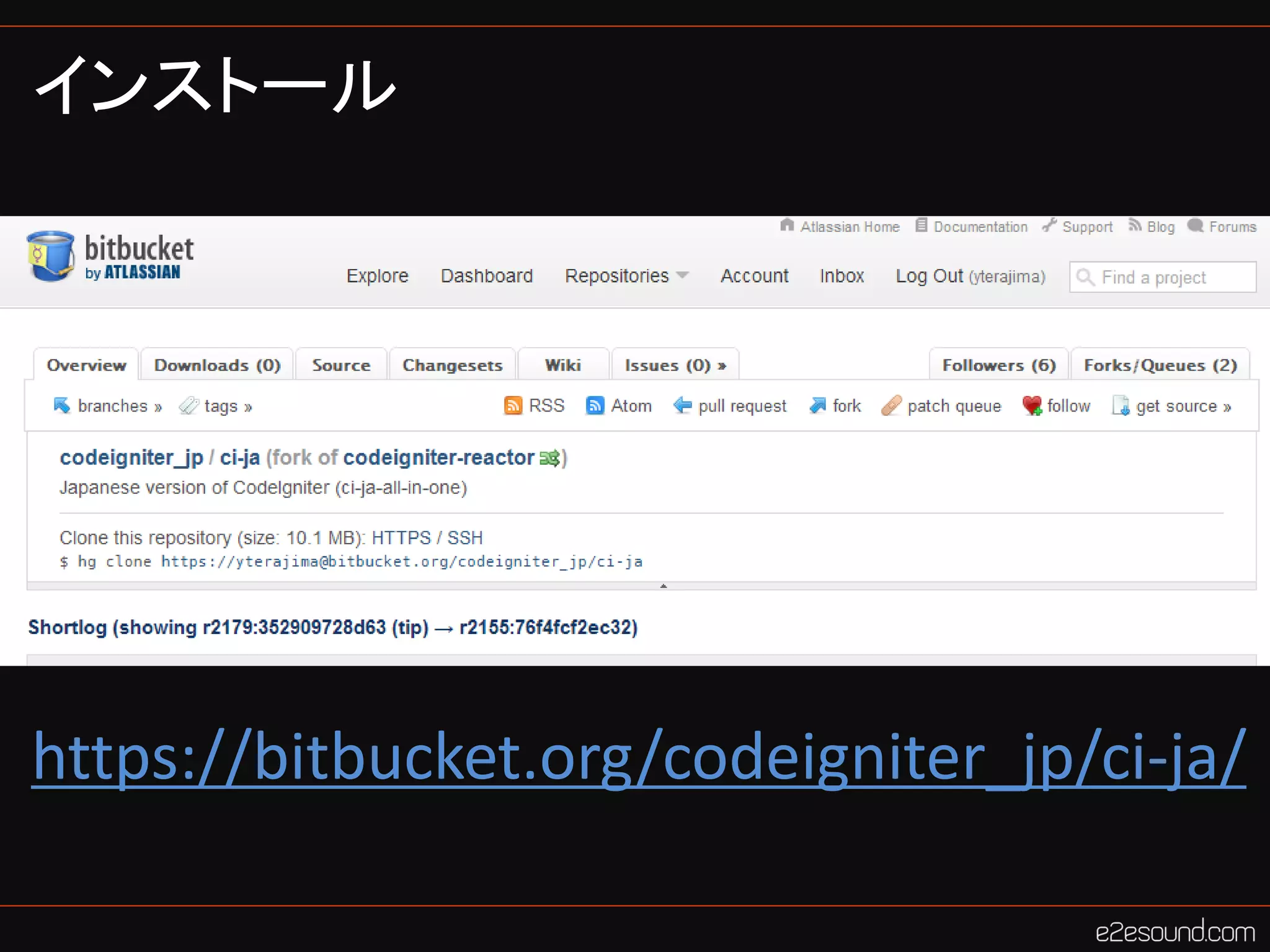Click the Documentation link text

(x=980, y=227)
